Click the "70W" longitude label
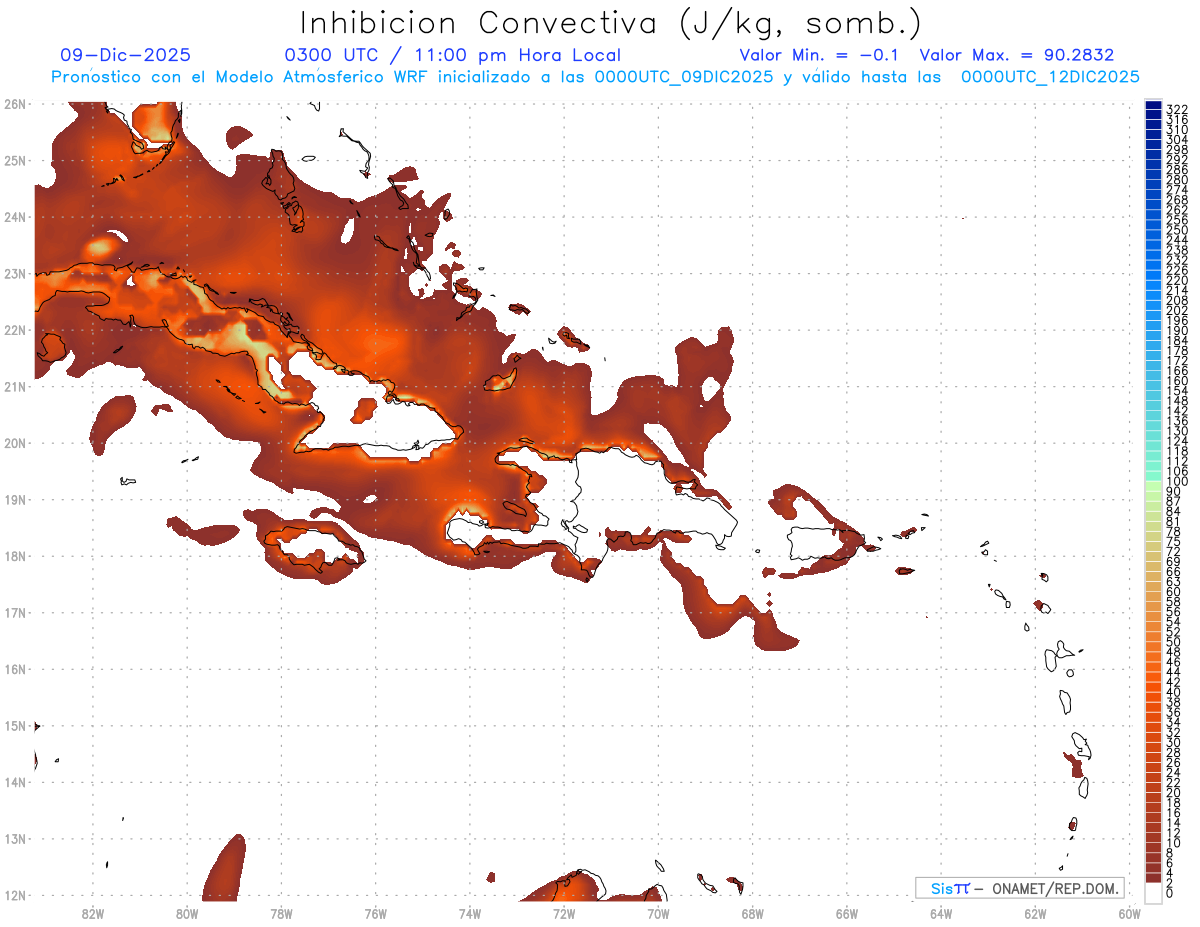This screenshot has width=1200, height=927. coord(658,912)
